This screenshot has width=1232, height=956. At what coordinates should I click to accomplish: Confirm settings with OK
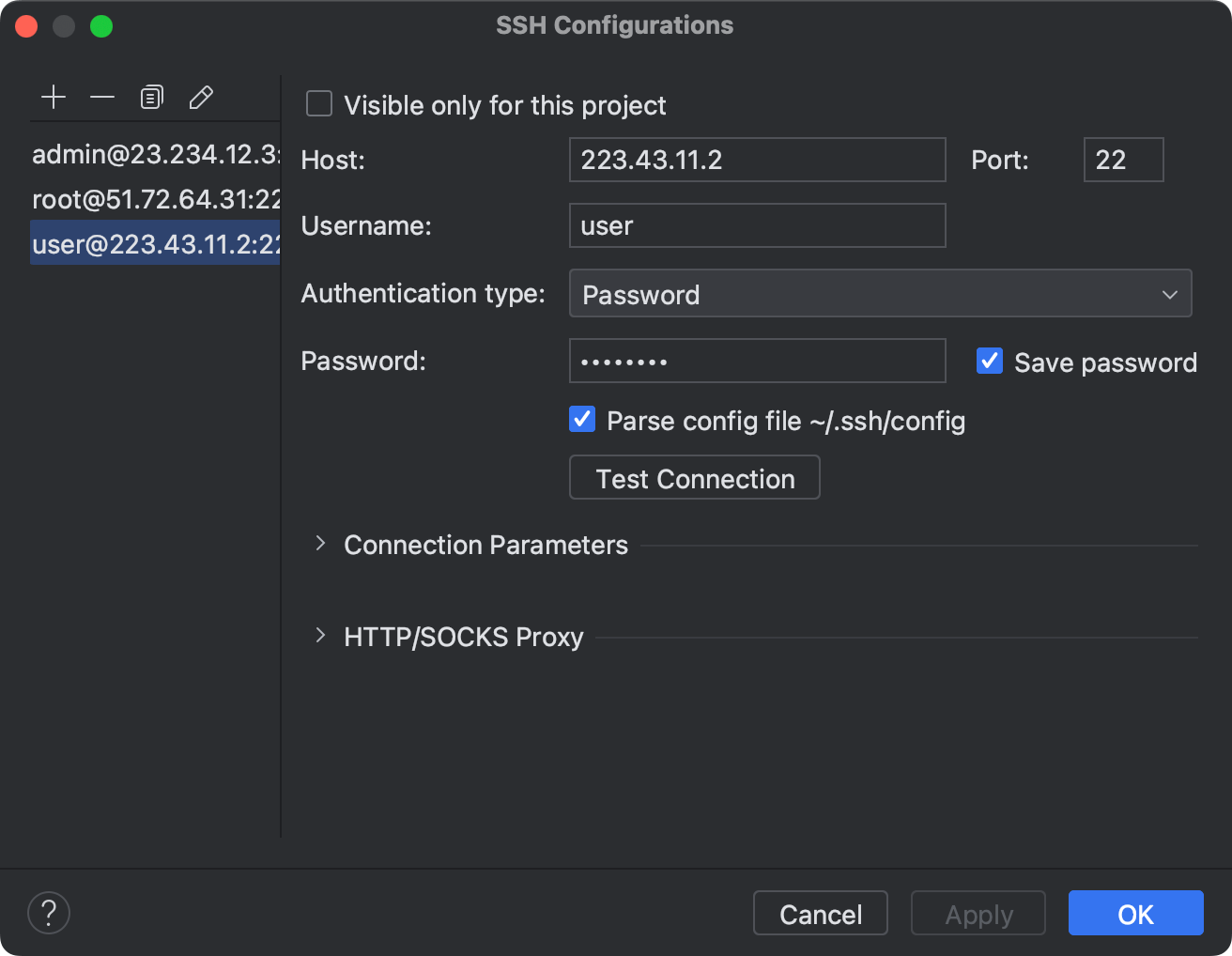1135,912
